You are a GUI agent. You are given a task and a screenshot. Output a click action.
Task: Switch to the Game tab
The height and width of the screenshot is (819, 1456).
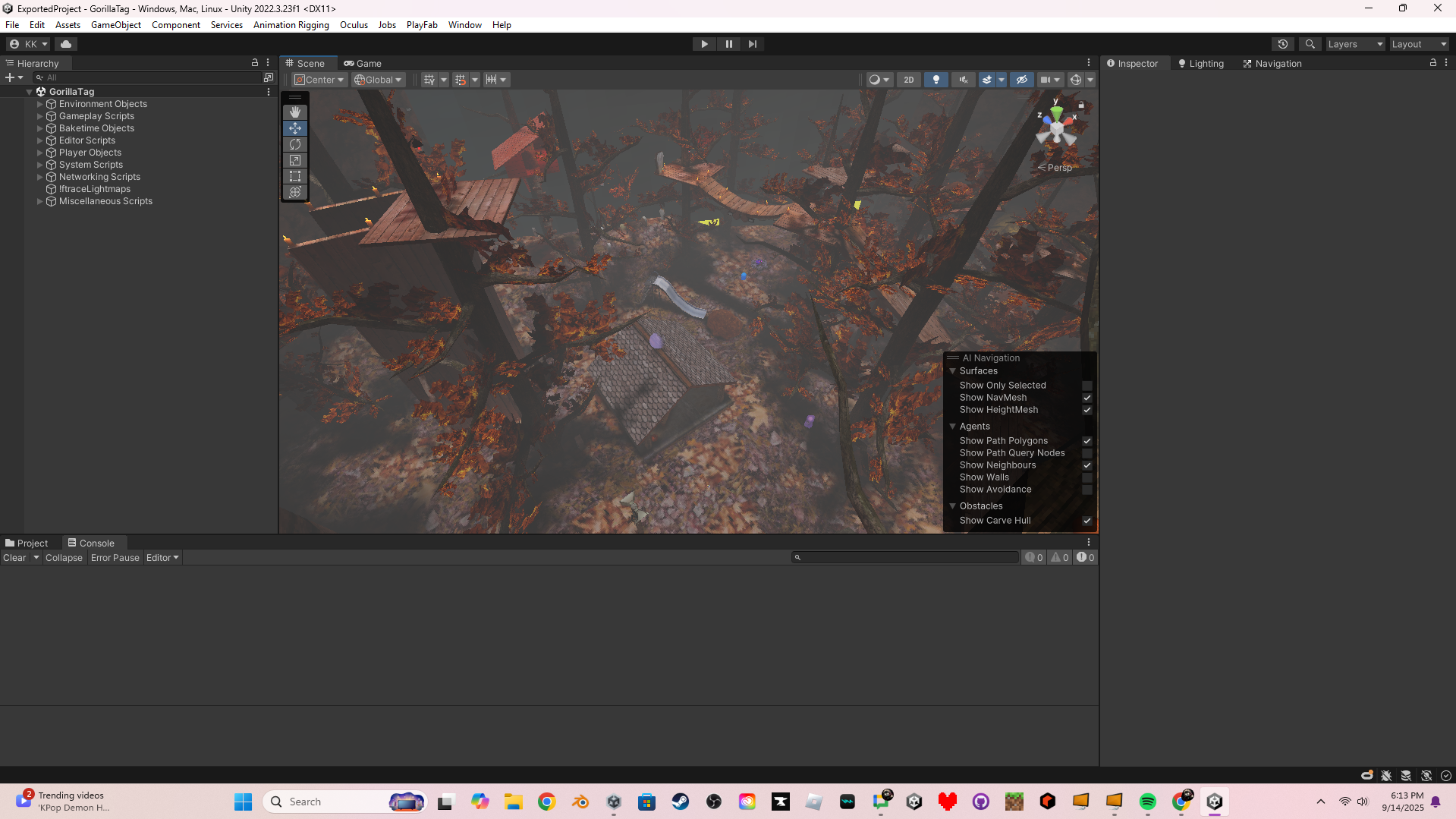pyautogui.click(x=363, y=63)
